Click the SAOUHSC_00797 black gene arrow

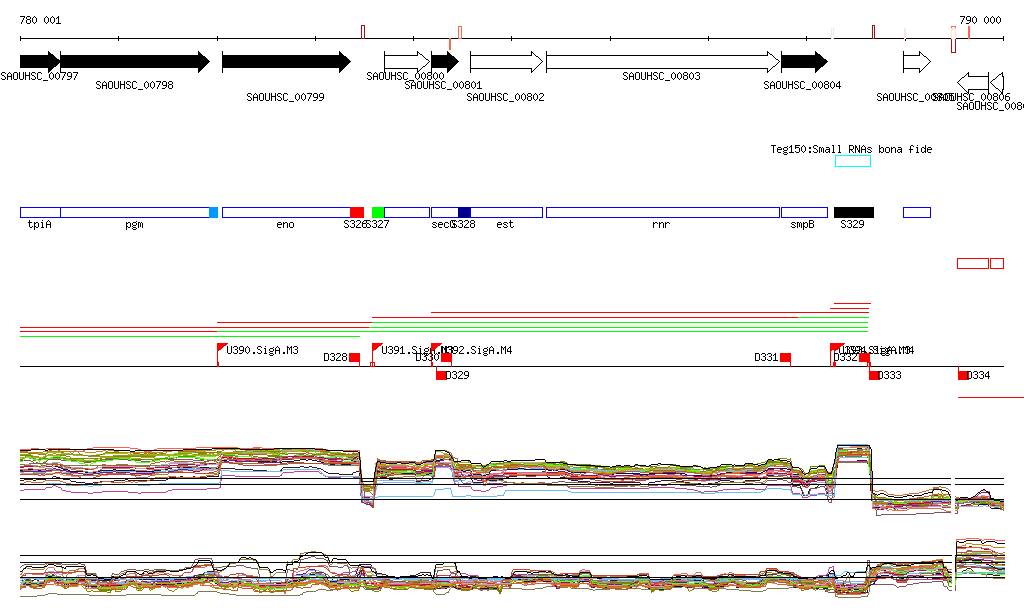pyautogui.click(x=39, y=62)
